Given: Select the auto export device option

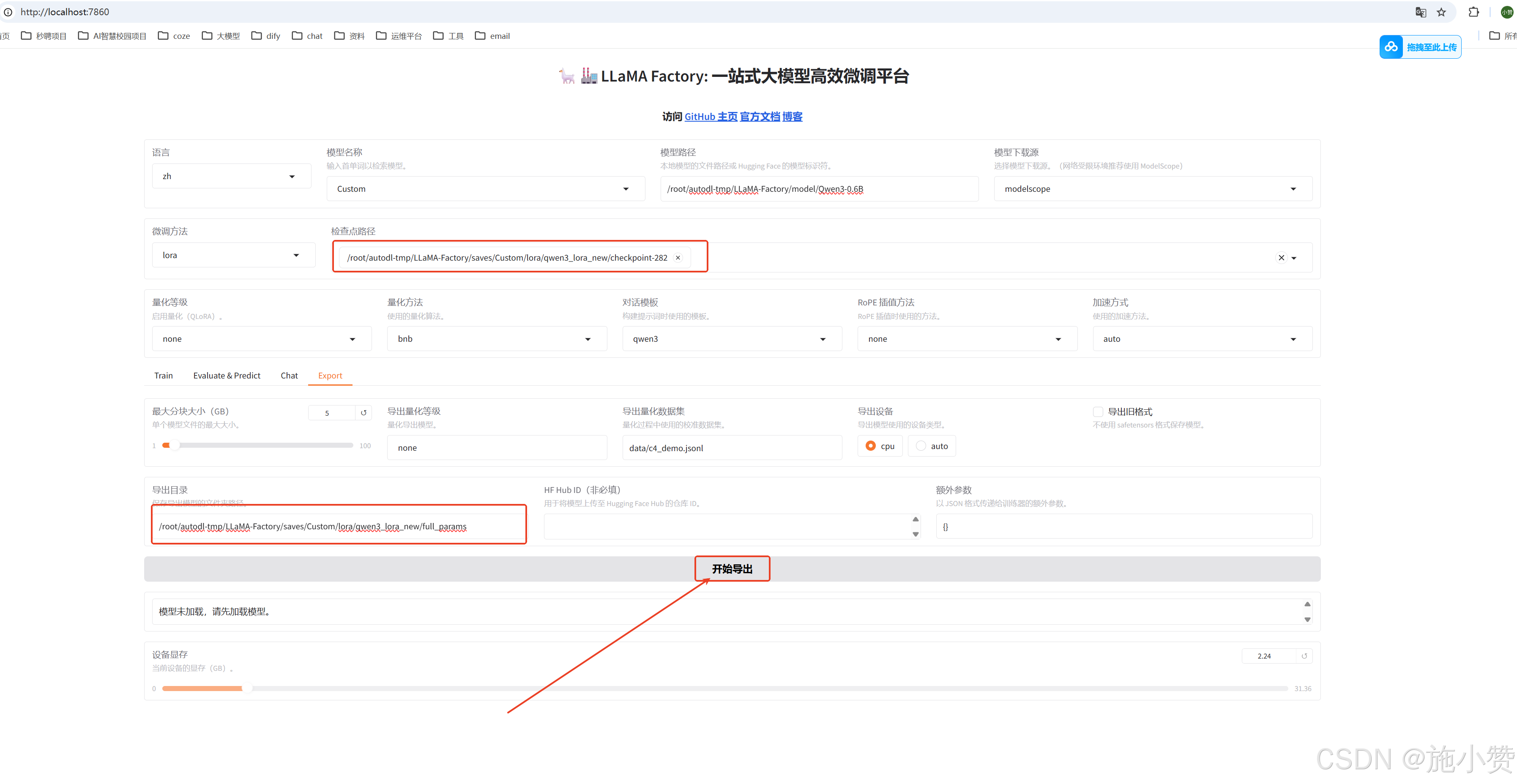Looking at the screenshot, I should point(932,446).
